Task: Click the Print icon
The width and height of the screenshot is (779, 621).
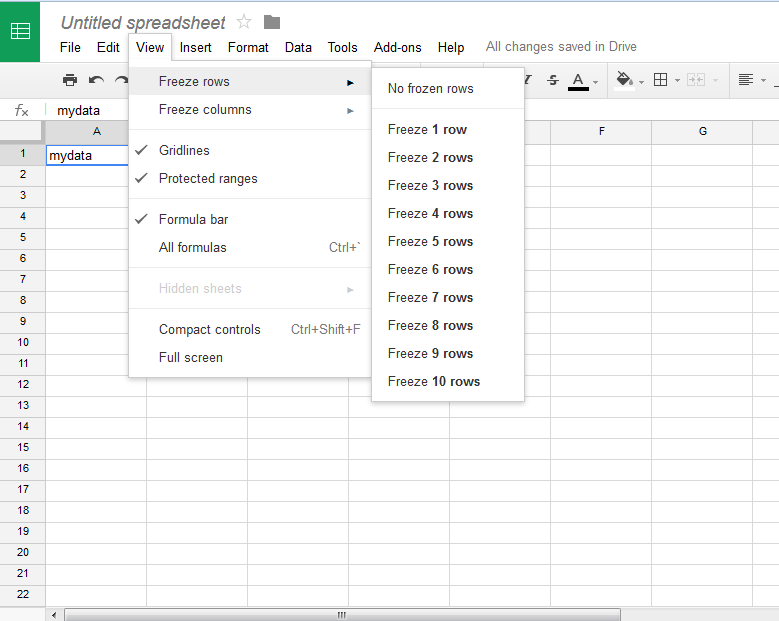Action: 70,80
